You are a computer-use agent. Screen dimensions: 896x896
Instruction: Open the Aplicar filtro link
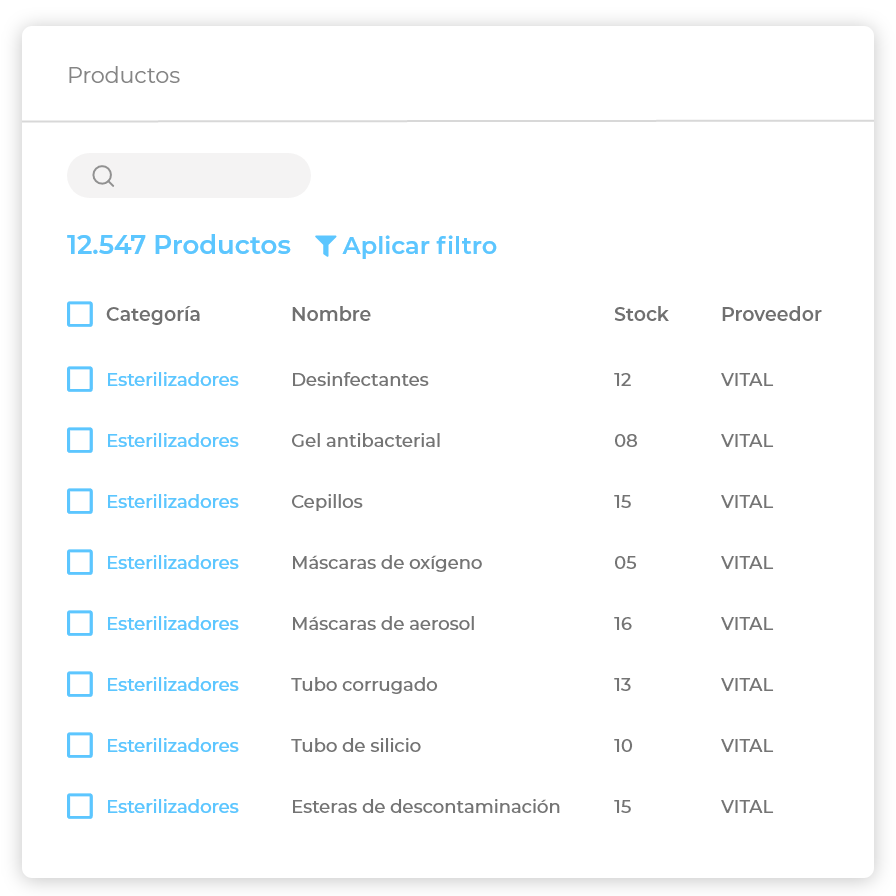(x=419, y=246)
